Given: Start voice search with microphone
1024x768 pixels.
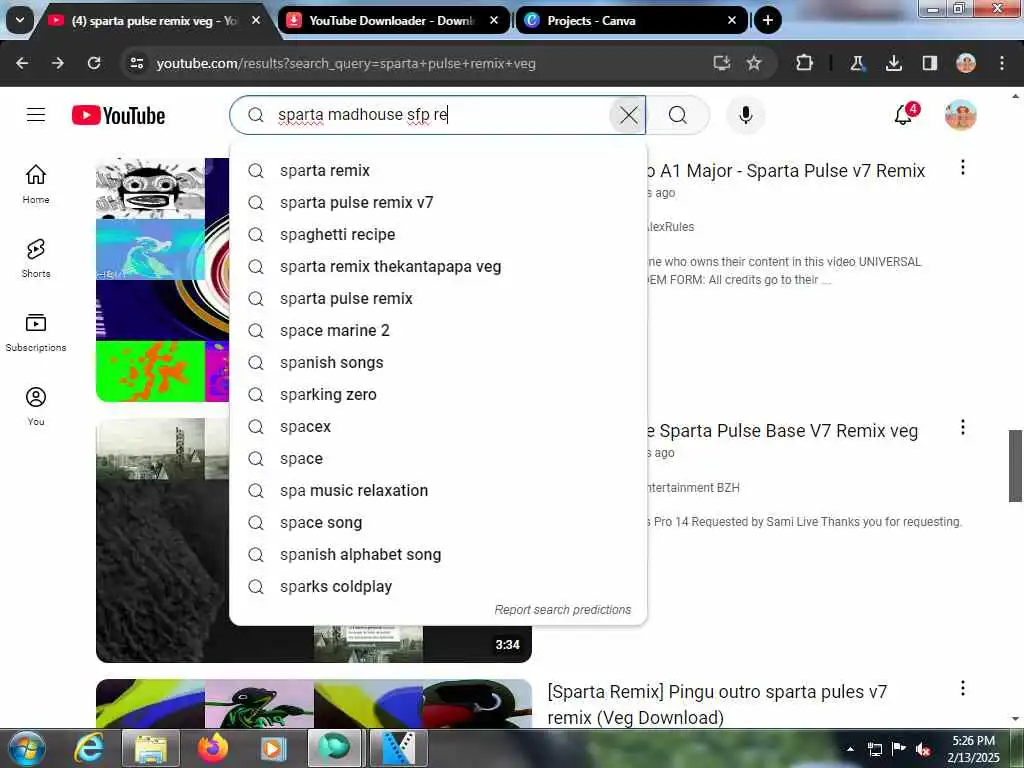Looking at the screenshot, I should coord(745,115).
